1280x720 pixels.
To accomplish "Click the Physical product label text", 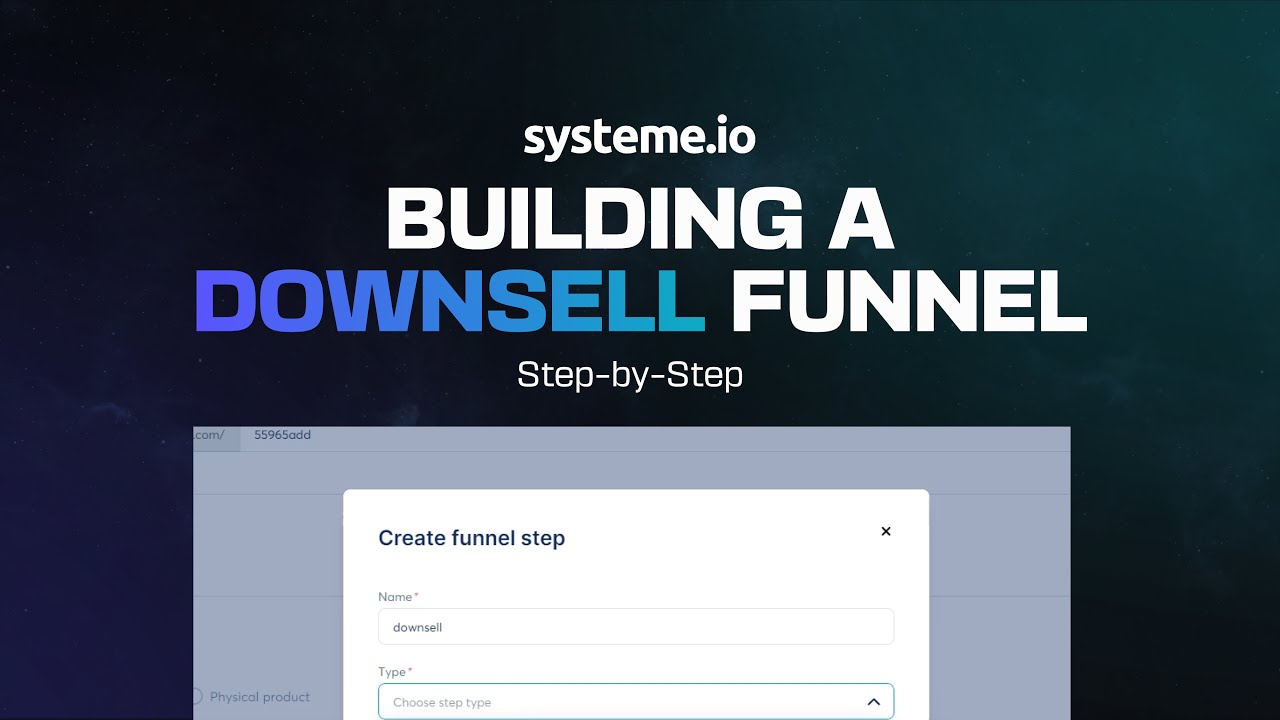I will [260, 697].
